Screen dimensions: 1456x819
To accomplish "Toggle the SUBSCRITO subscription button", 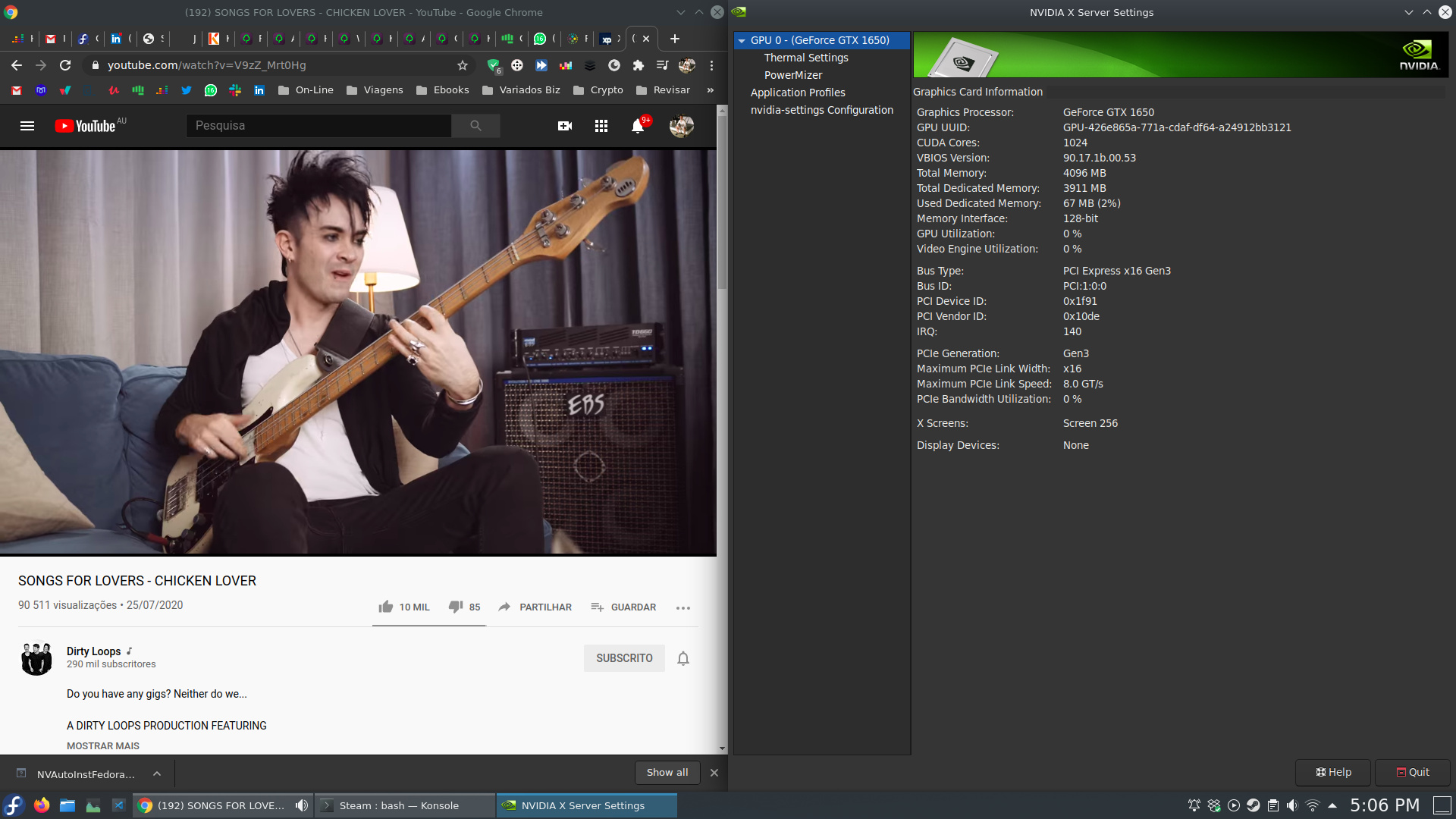I will point(624,658).
